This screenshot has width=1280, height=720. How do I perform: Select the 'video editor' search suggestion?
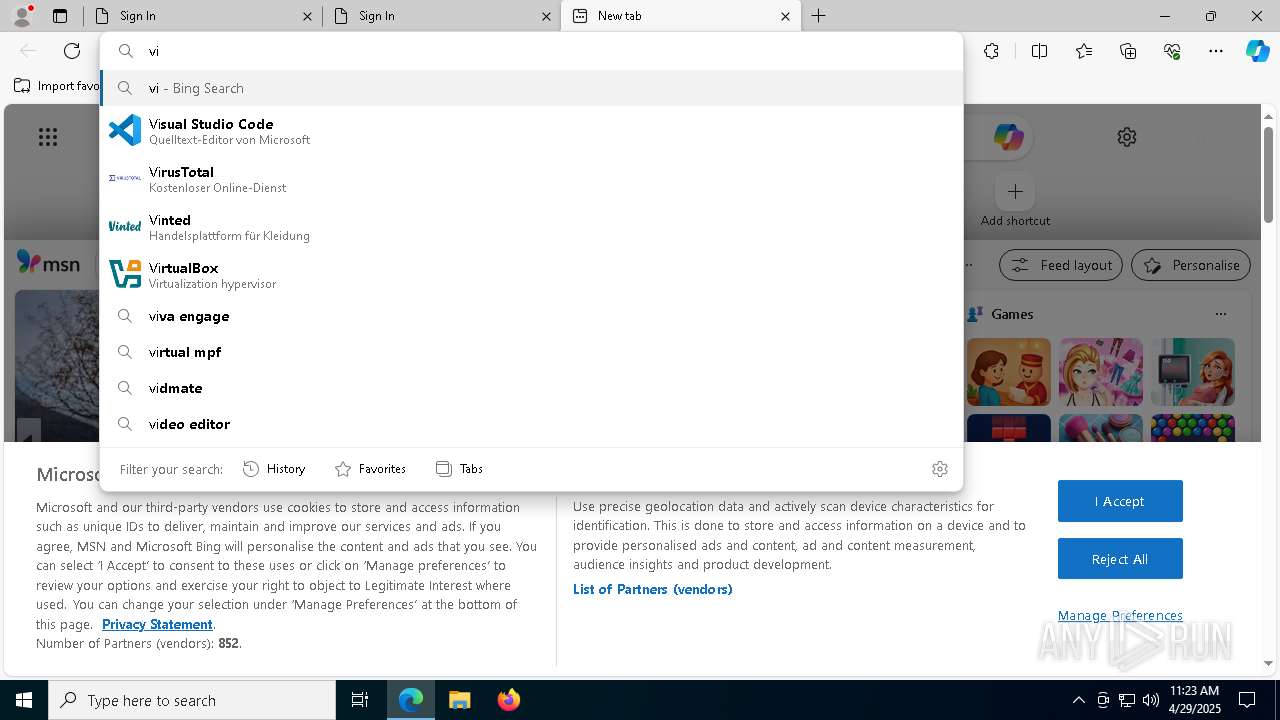[531, 424]
